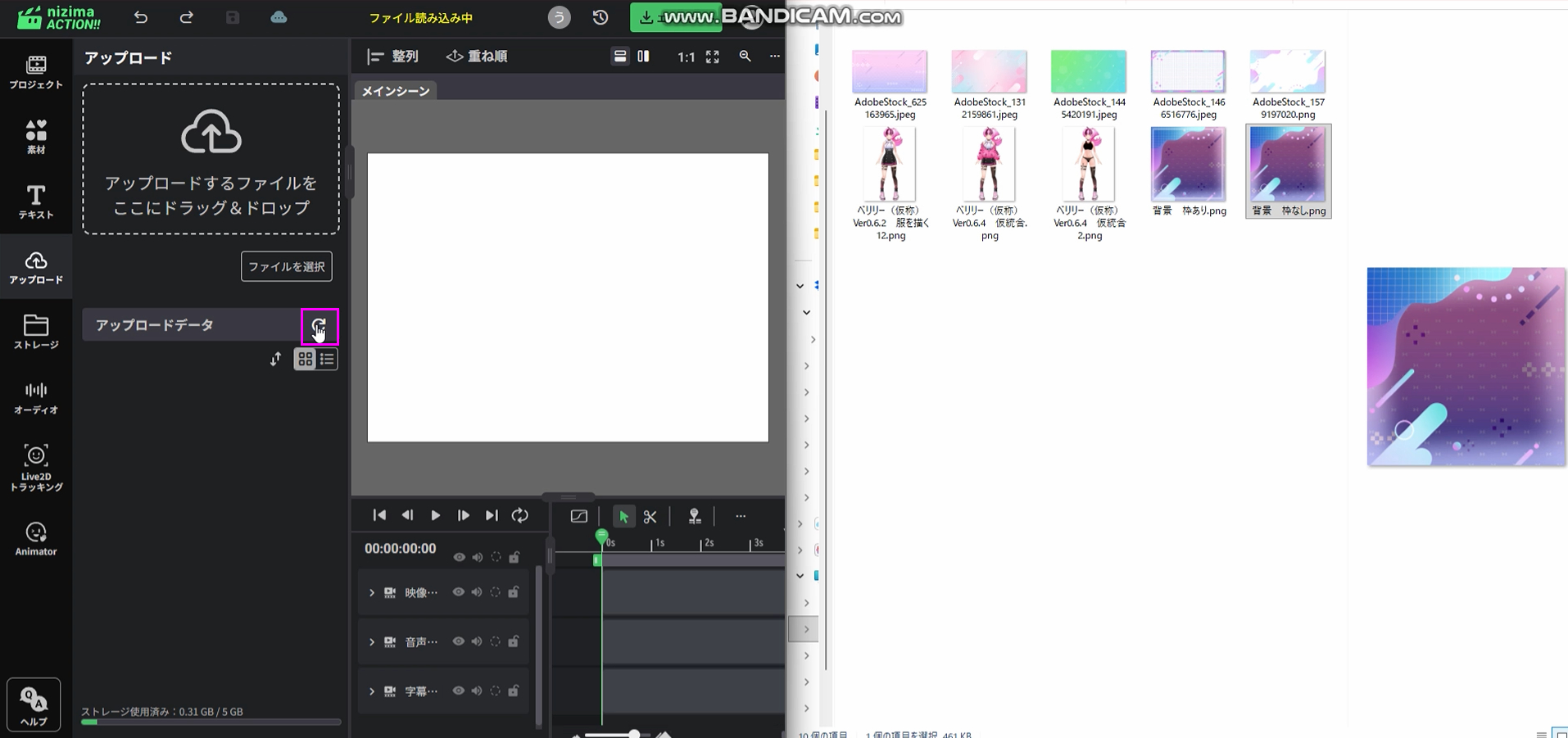The height and width of the screenshot is (738, 1568).
Task: Click the undo arrow icon
Action: pos(141,17)
